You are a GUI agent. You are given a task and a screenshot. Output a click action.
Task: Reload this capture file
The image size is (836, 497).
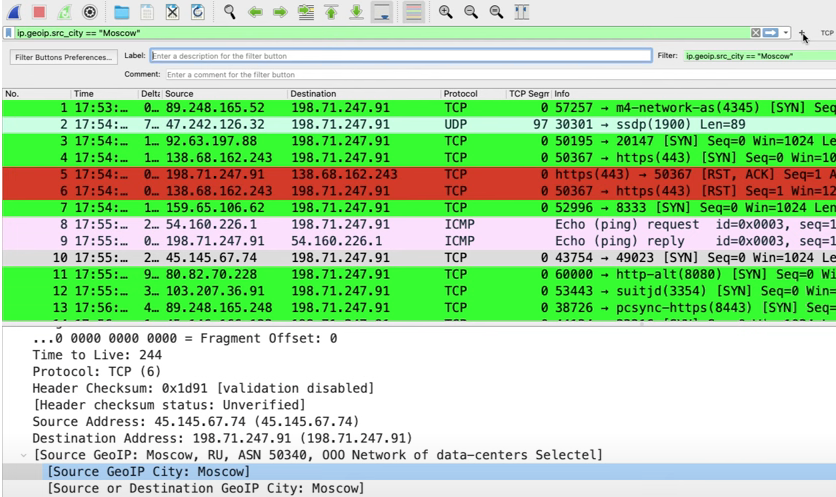pyautogui.click(x=198, y=12)
